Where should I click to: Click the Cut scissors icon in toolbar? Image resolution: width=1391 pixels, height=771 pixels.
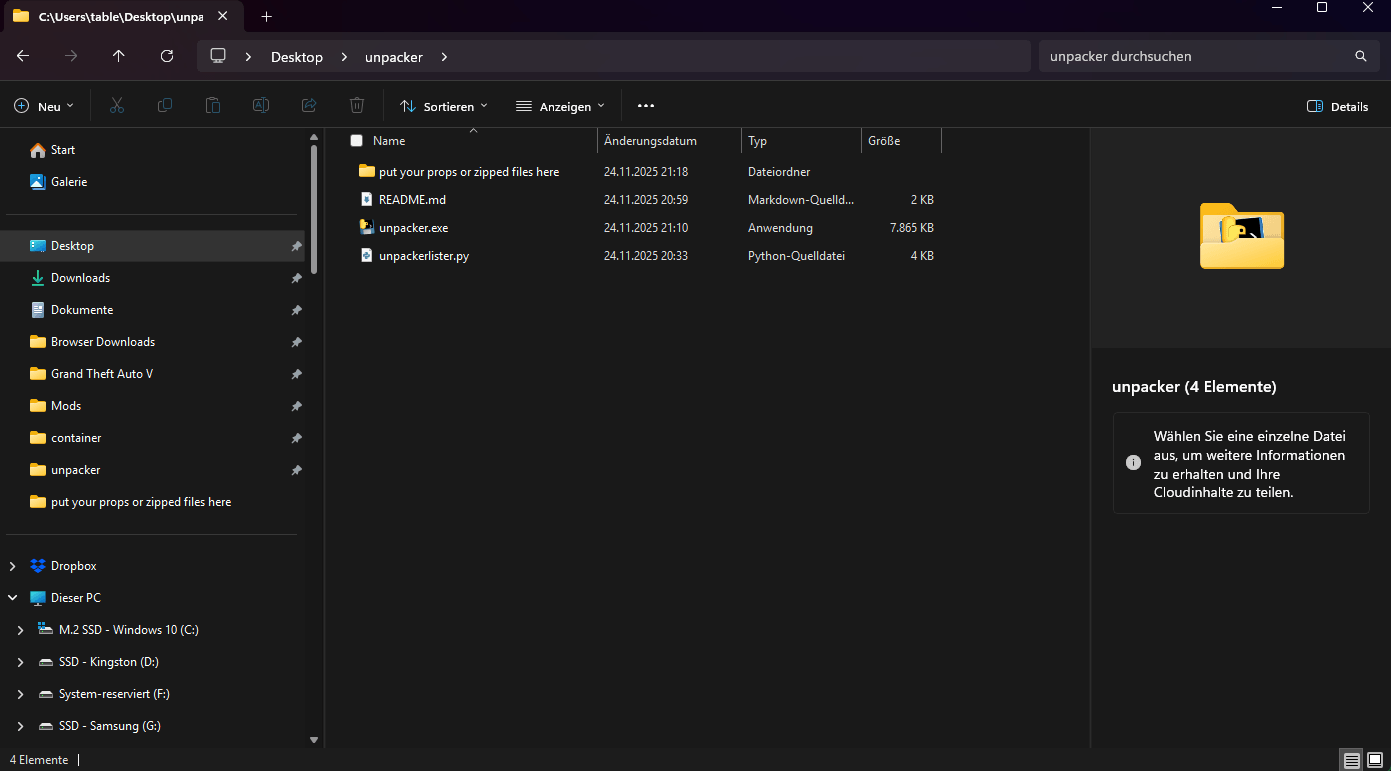pos(117,106)
